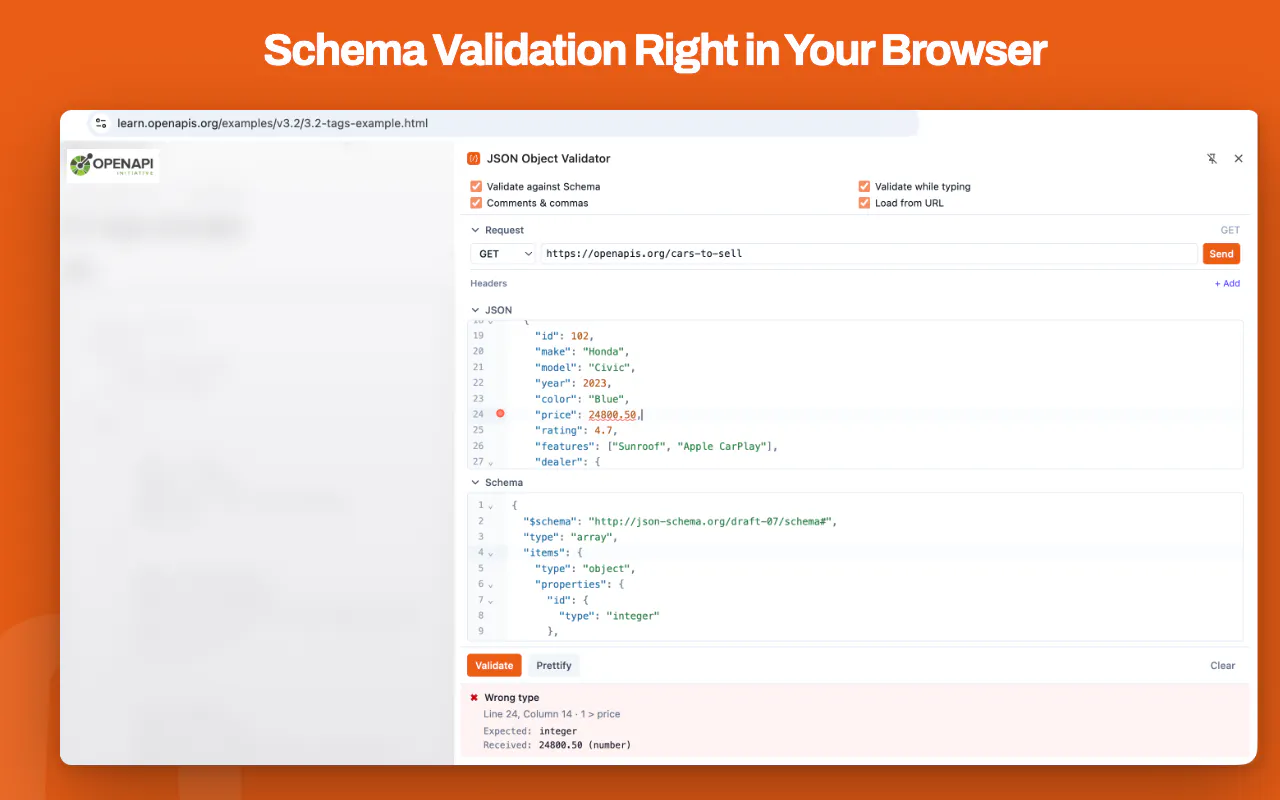Click the "price": 24800.50 line in JSON editor

pyautogui.click(x=588, y=414)
